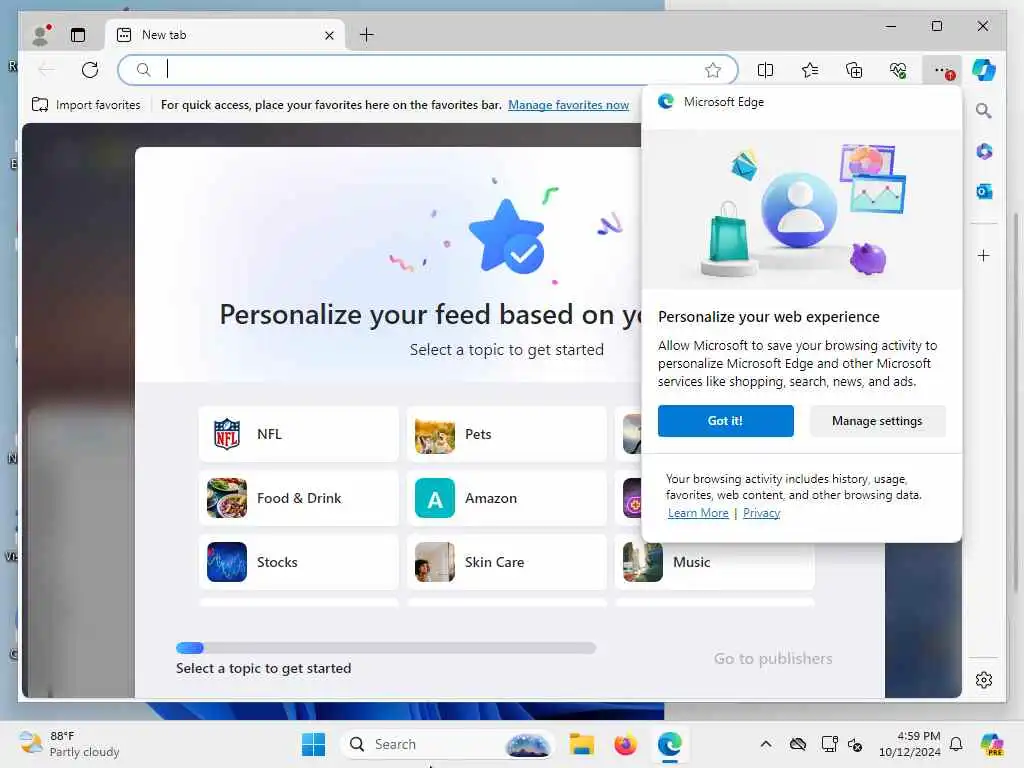Add this page to favorites star
Viewport: 1024px width, 768px height.
[x=712, y=70]
